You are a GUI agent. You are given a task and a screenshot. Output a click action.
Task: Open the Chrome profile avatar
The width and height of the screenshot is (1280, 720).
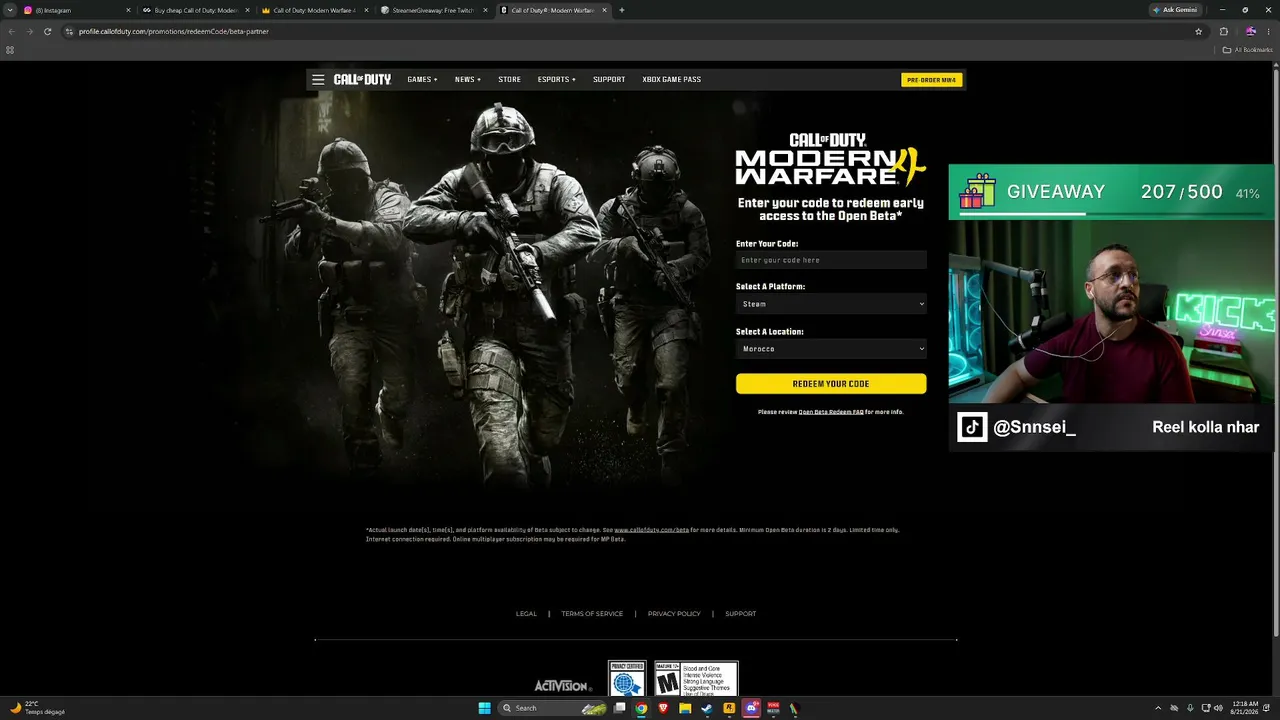(x=1250, y=31)
